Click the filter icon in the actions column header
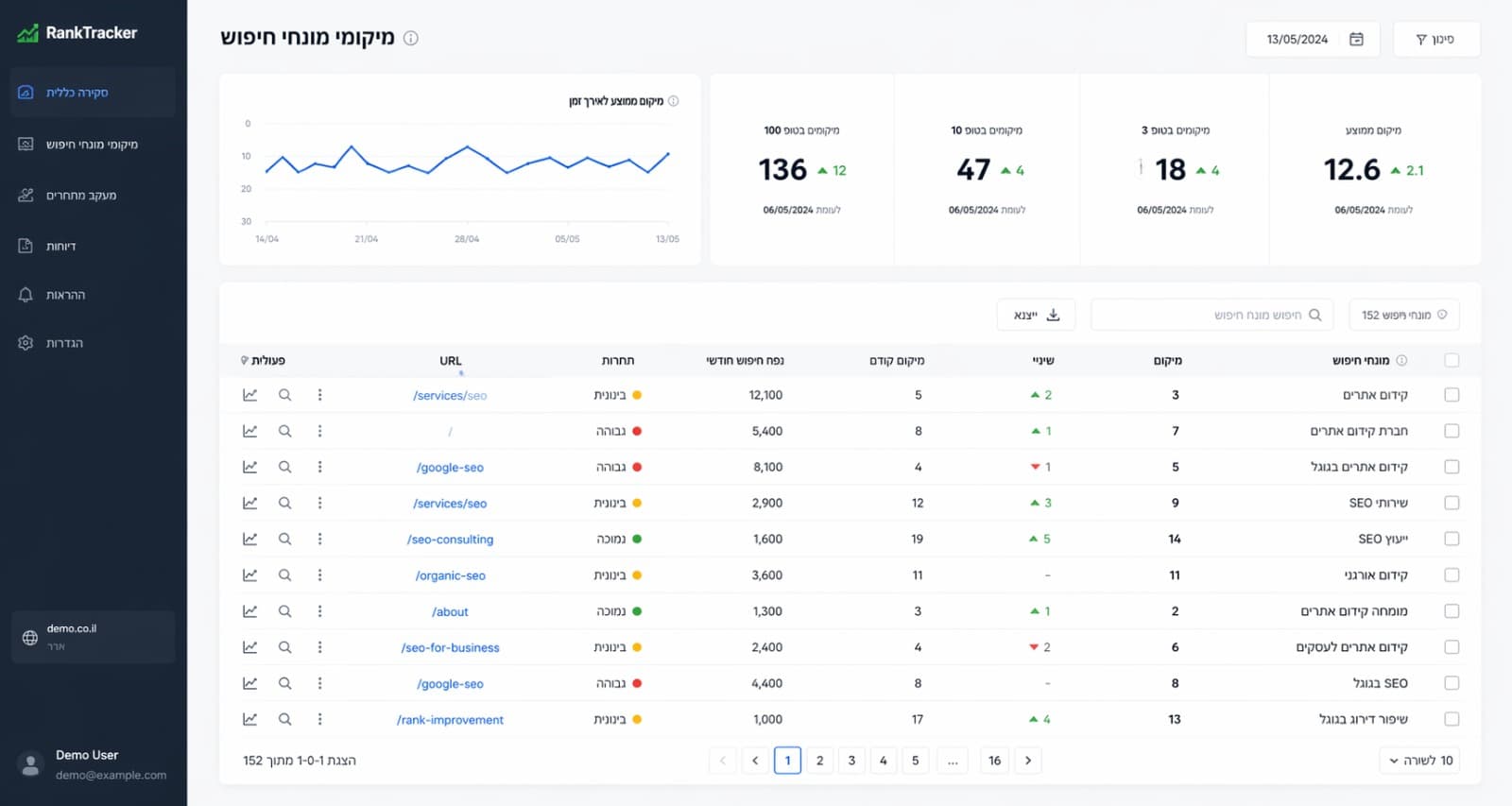The height and width of the screenshot is (806, 1512). point(245,360)
